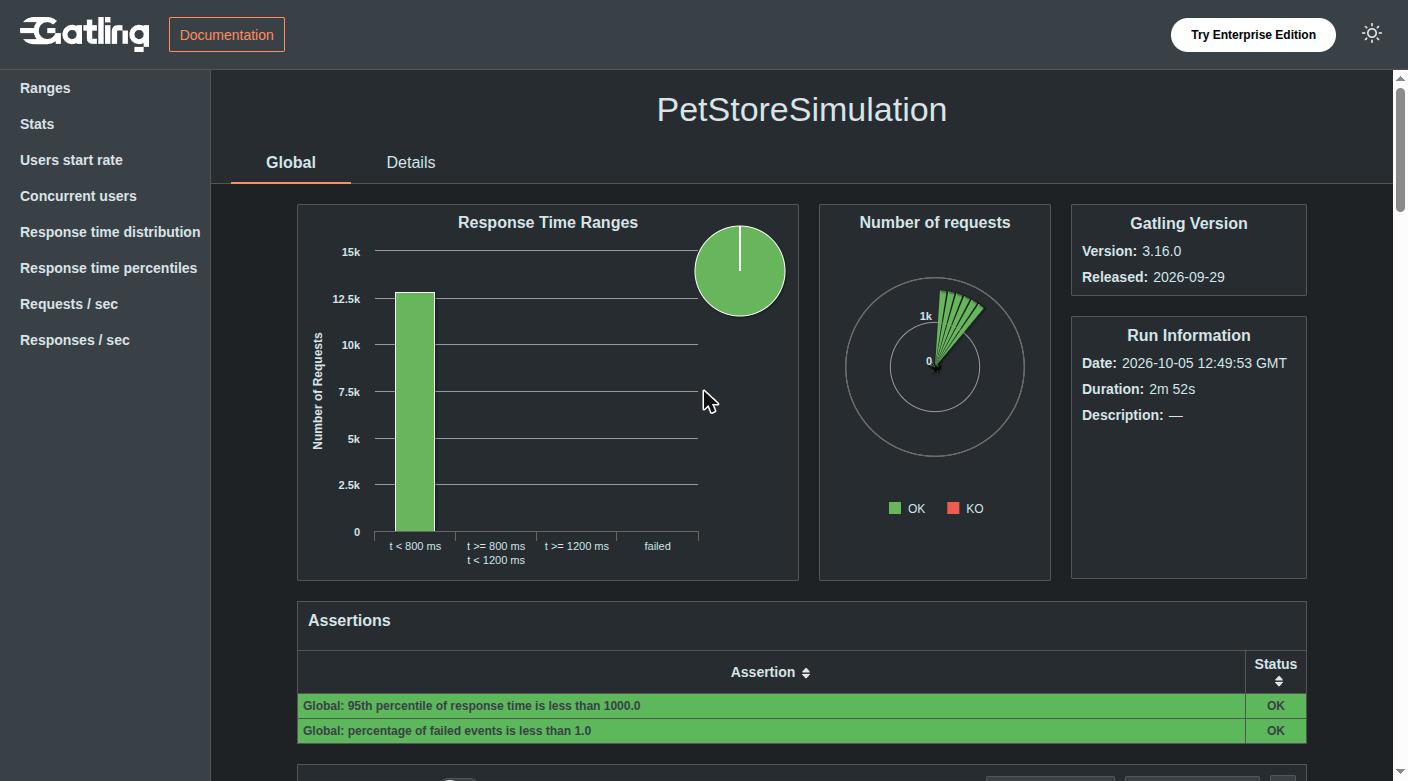
Task: Open Response time percentiles section
Action: [108, 268]
